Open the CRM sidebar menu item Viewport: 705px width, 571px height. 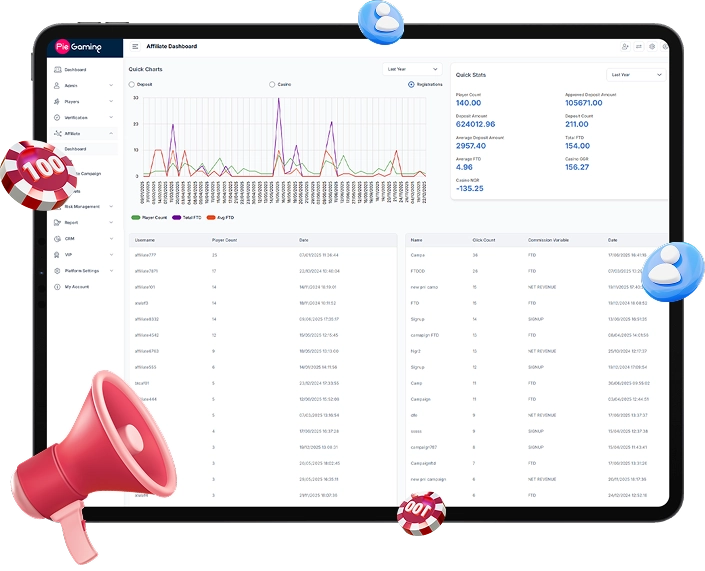click(71, 239)
